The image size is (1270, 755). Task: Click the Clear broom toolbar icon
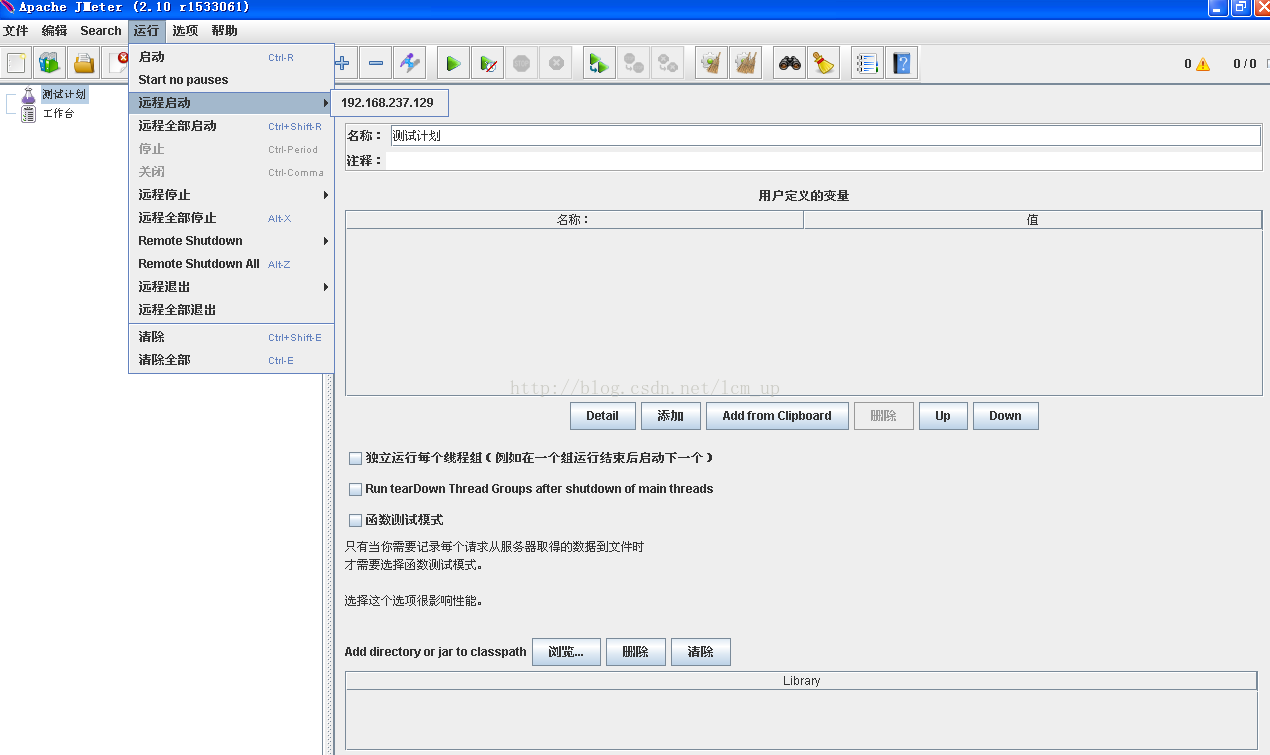pyautogui.click(x=711, y=63)
